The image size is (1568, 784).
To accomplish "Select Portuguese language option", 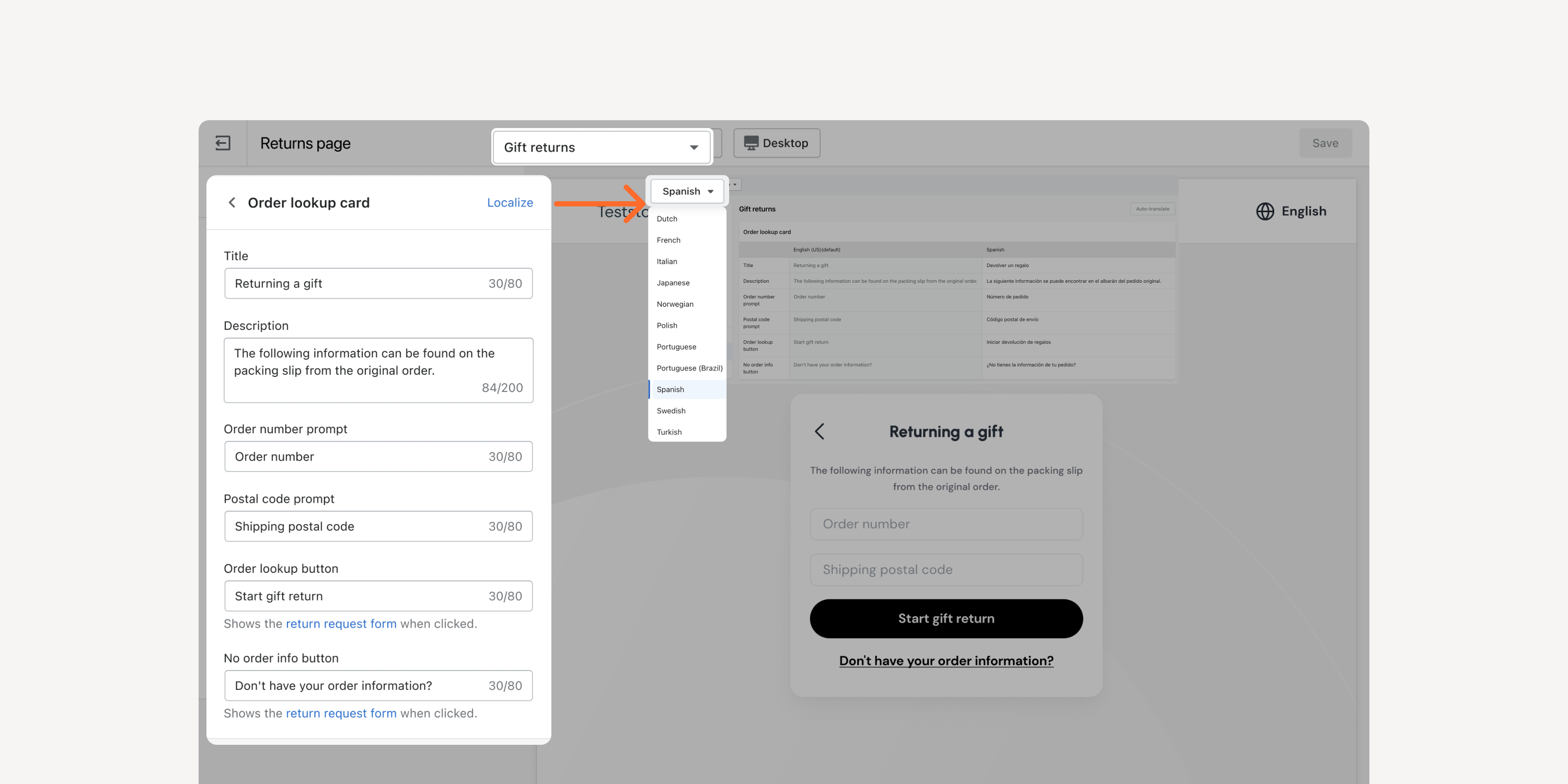I will point(687,347).
